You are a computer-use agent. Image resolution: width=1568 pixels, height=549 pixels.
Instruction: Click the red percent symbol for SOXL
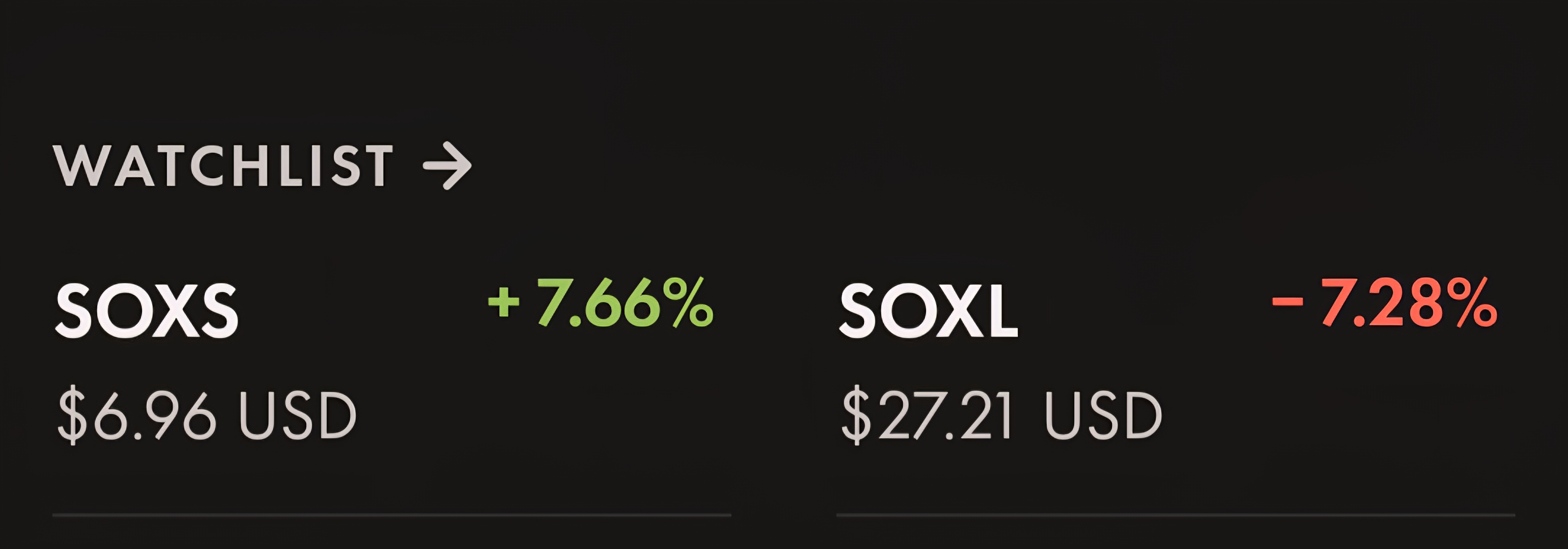(x=1472, y=302)
